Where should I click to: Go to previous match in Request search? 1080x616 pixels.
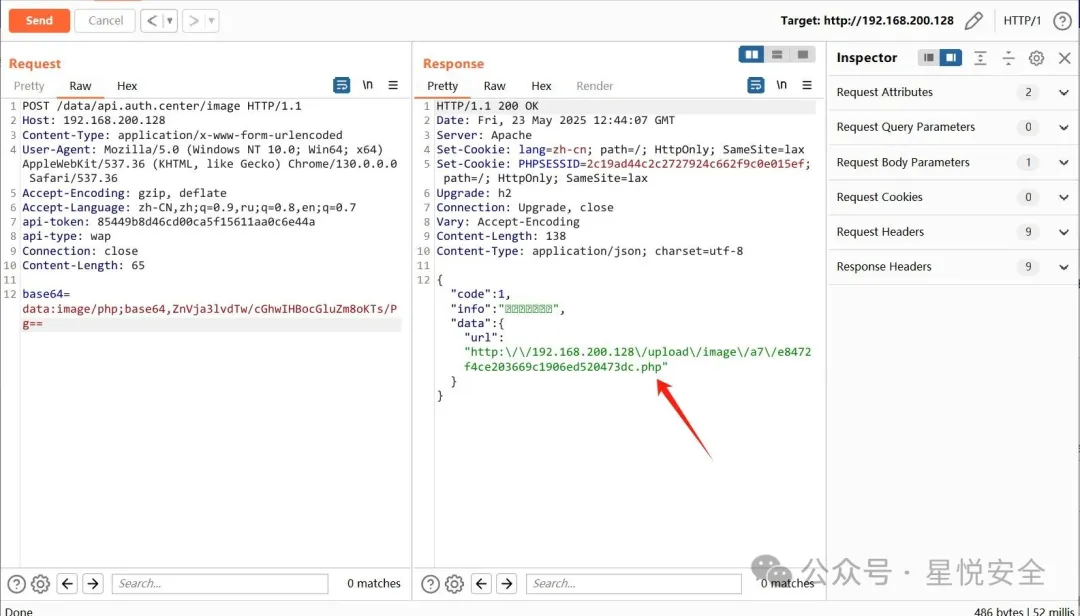click(67, 584)
